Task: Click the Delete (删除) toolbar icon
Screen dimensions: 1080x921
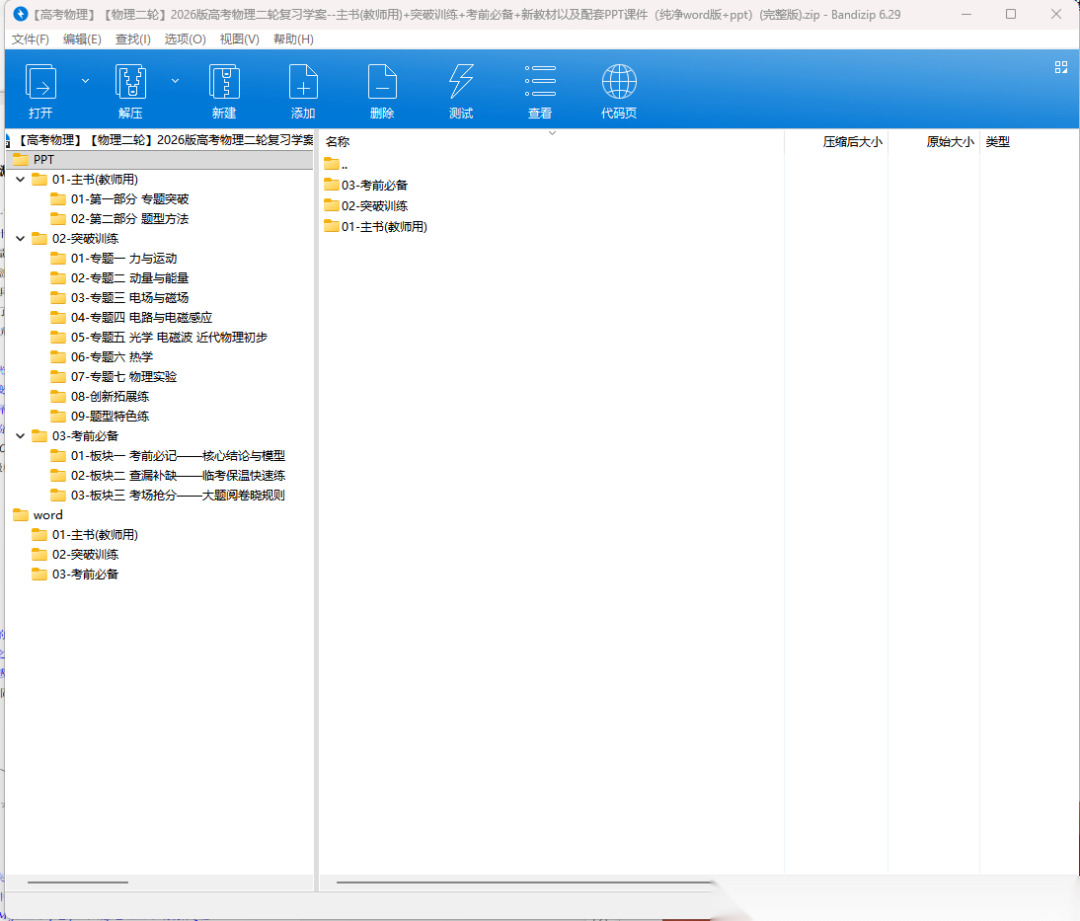Action: pos(382,82)
